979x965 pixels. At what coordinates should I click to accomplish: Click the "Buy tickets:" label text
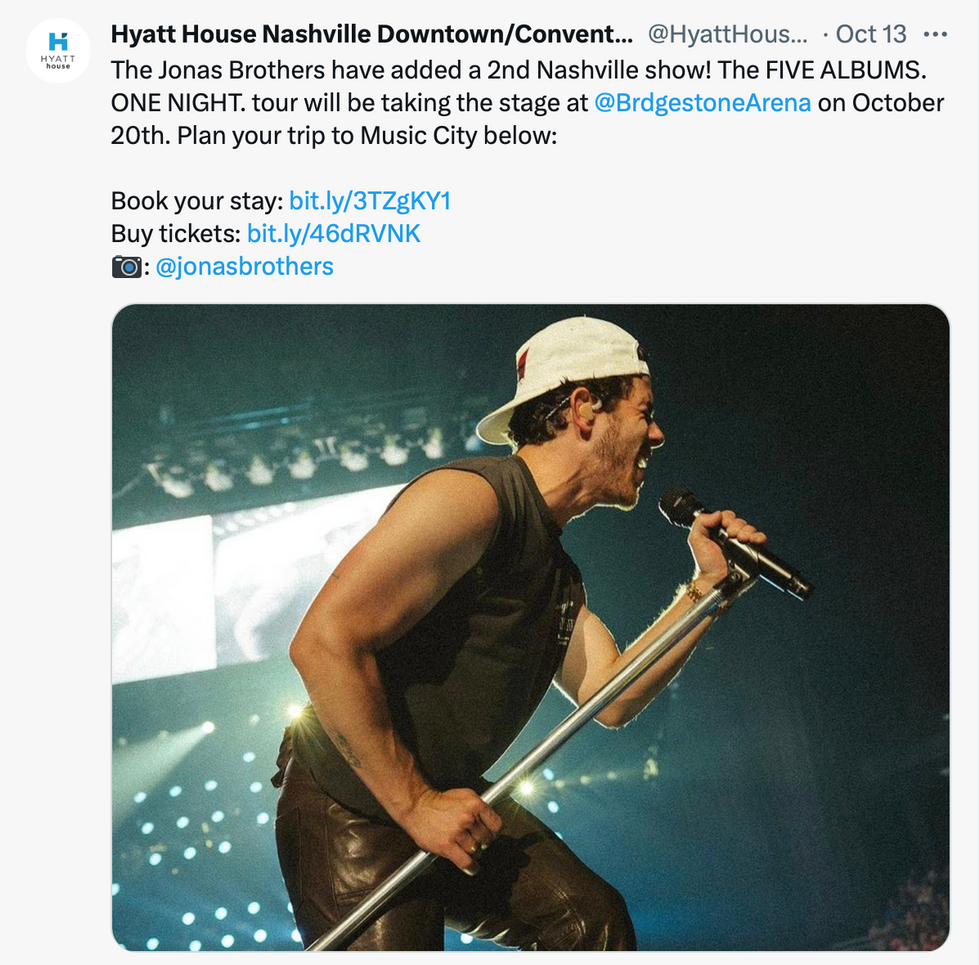[x=176, y=234]
